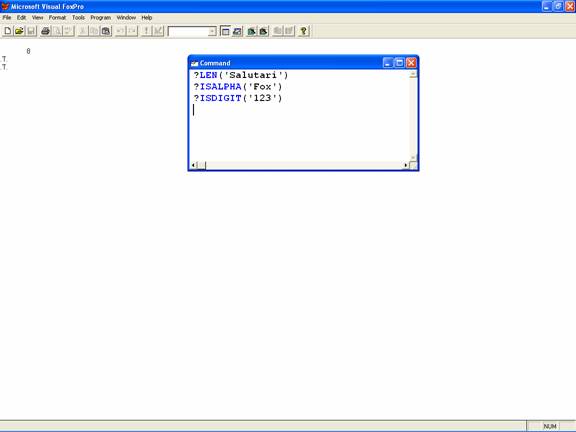Viewport: 576px width, 432px height.
Task: Click the Open file toolbar icon
Action: [19, 31]
